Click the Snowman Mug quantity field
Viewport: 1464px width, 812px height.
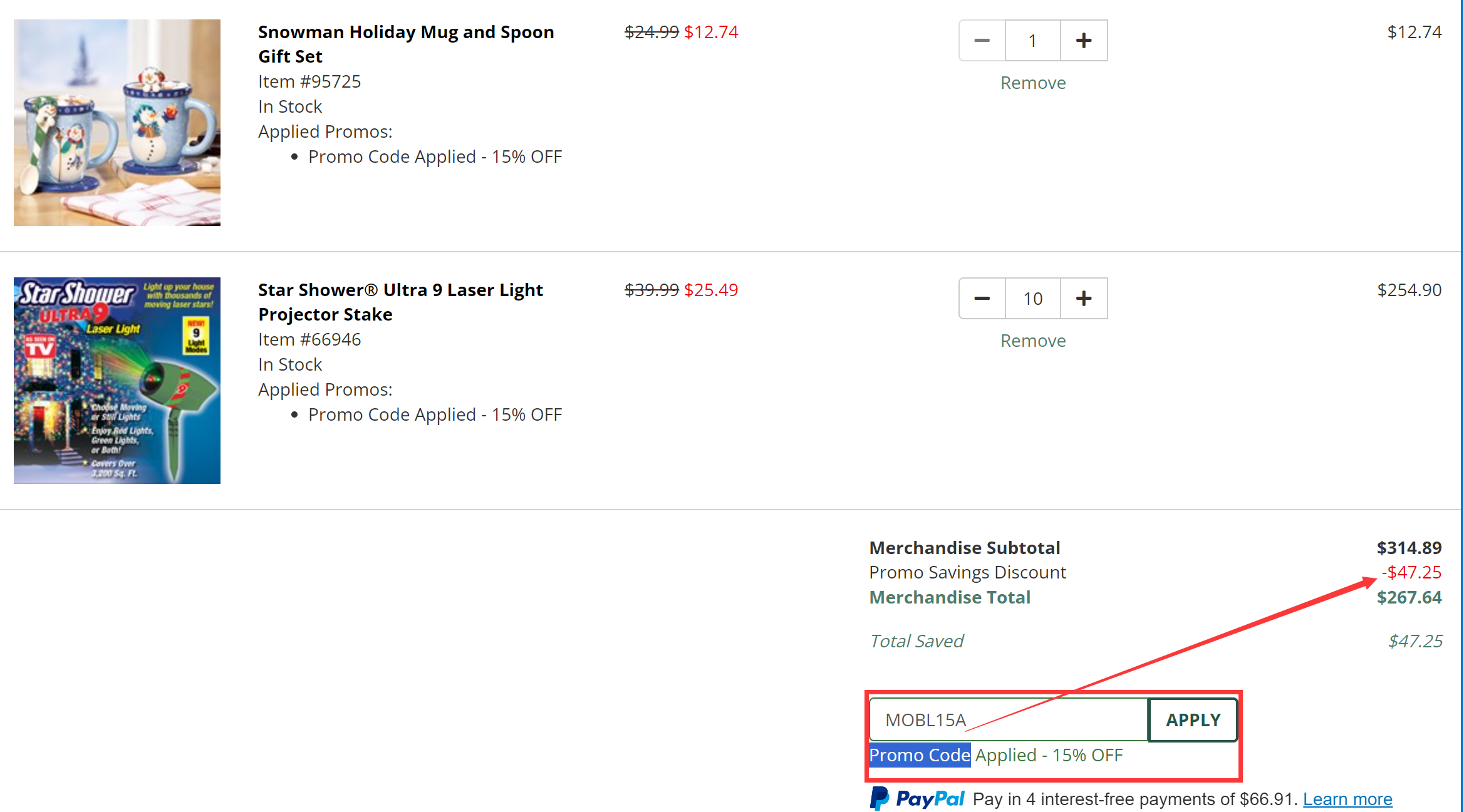(1032, 41)
